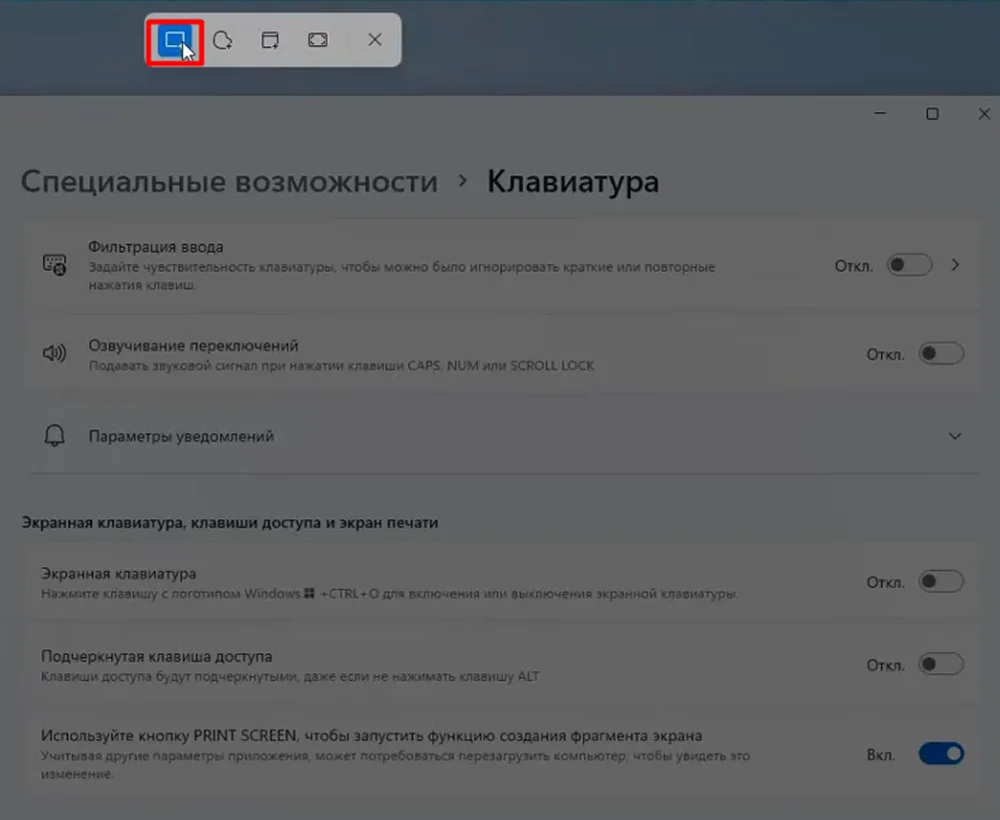Disable the PRINT SCREEN snipping toggle
The image size is (1000, 820).
pos(938,755)
